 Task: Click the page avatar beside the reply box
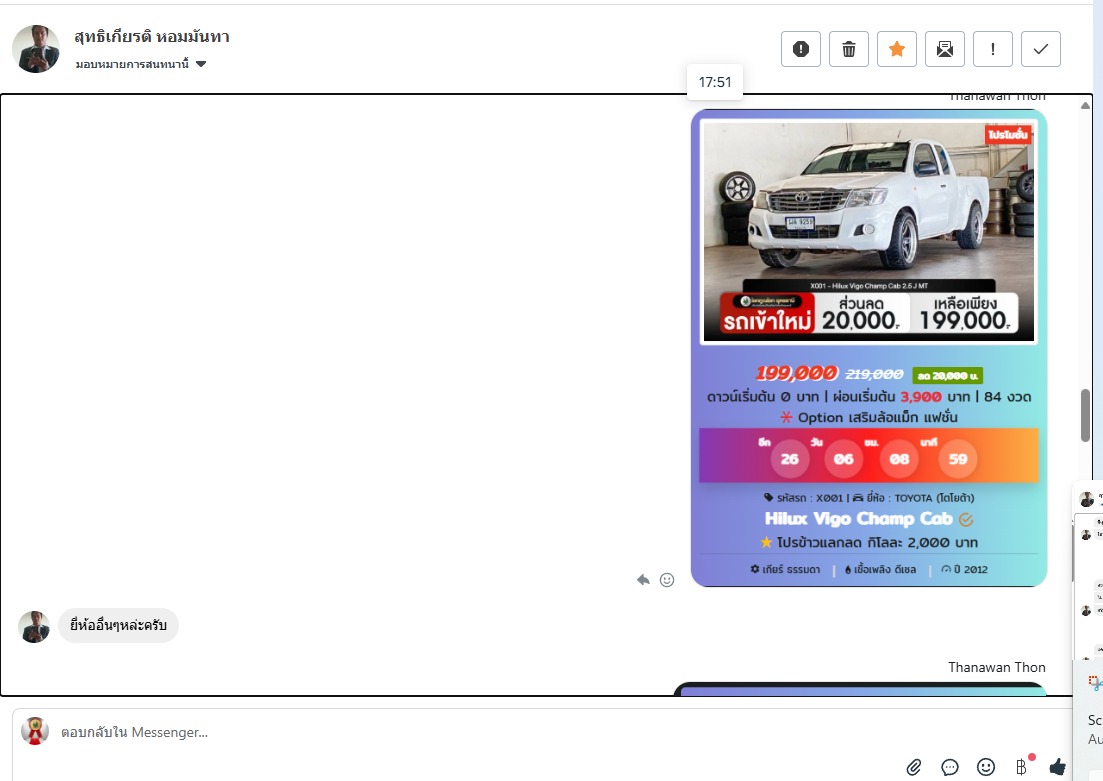tap(34, 731)
